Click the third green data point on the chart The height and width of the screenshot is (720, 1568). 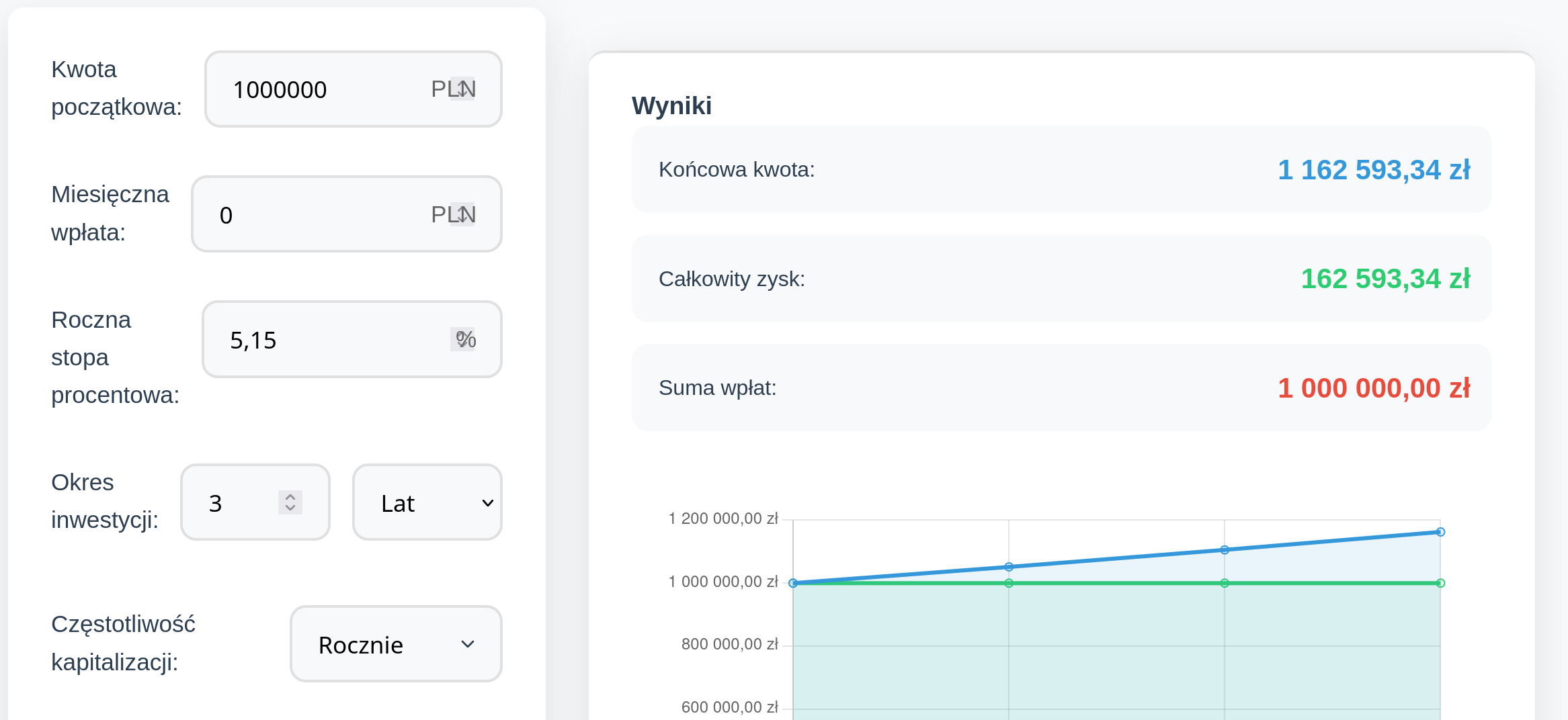(1225, 583)
